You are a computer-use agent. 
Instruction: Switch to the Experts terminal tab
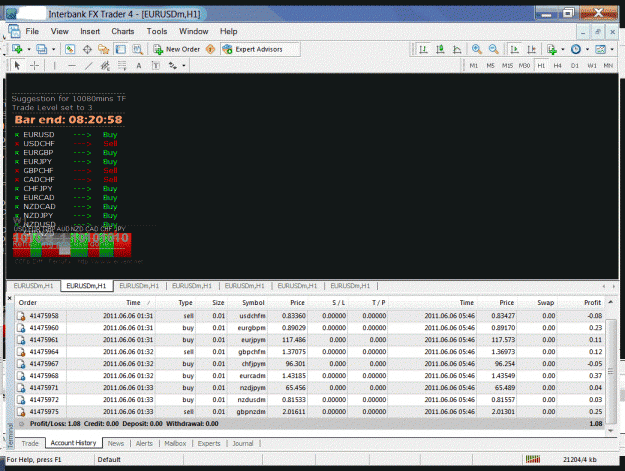click(x=209, y=444)
